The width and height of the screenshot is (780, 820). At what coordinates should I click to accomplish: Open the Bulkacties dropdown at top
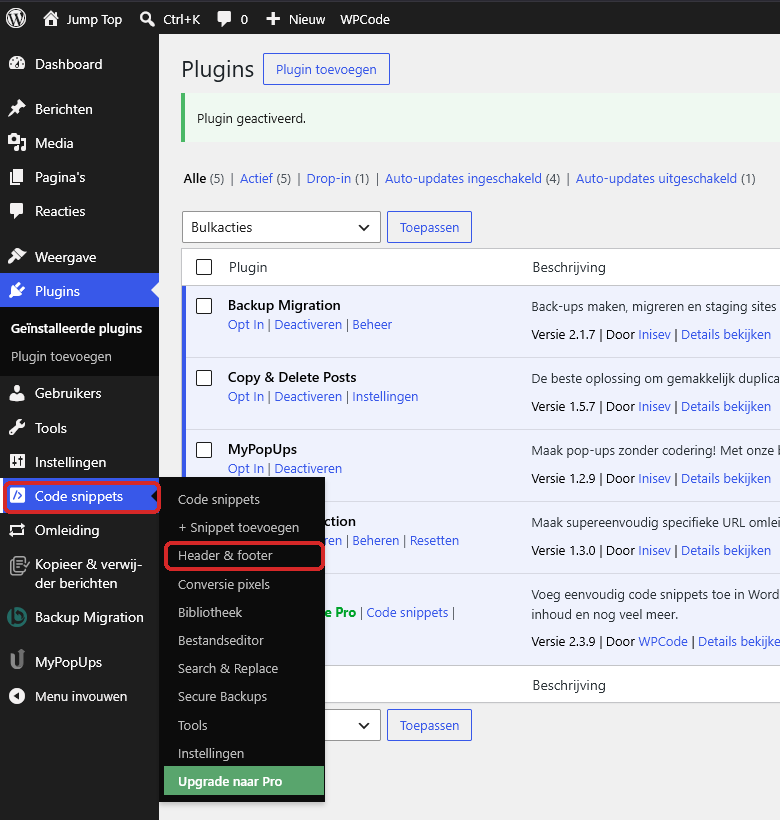pyautogui.click(x=281, y=227)
